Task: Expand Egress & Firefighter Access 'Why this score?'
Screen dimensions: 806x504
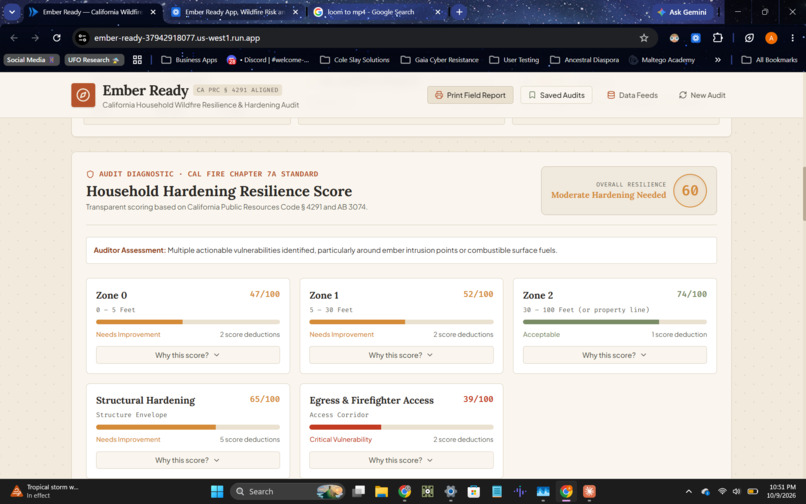Action: point(401,460)
